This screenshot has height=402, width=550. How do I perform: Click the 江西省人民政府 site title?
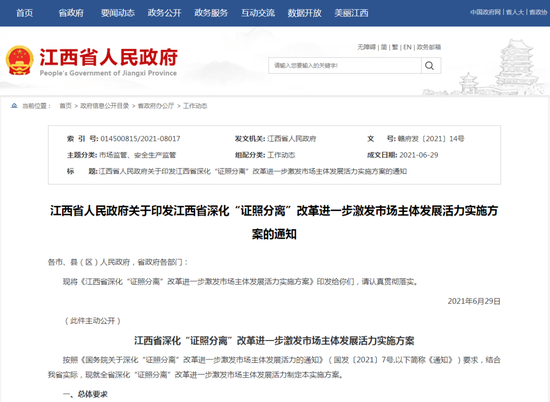pos(108,57)
